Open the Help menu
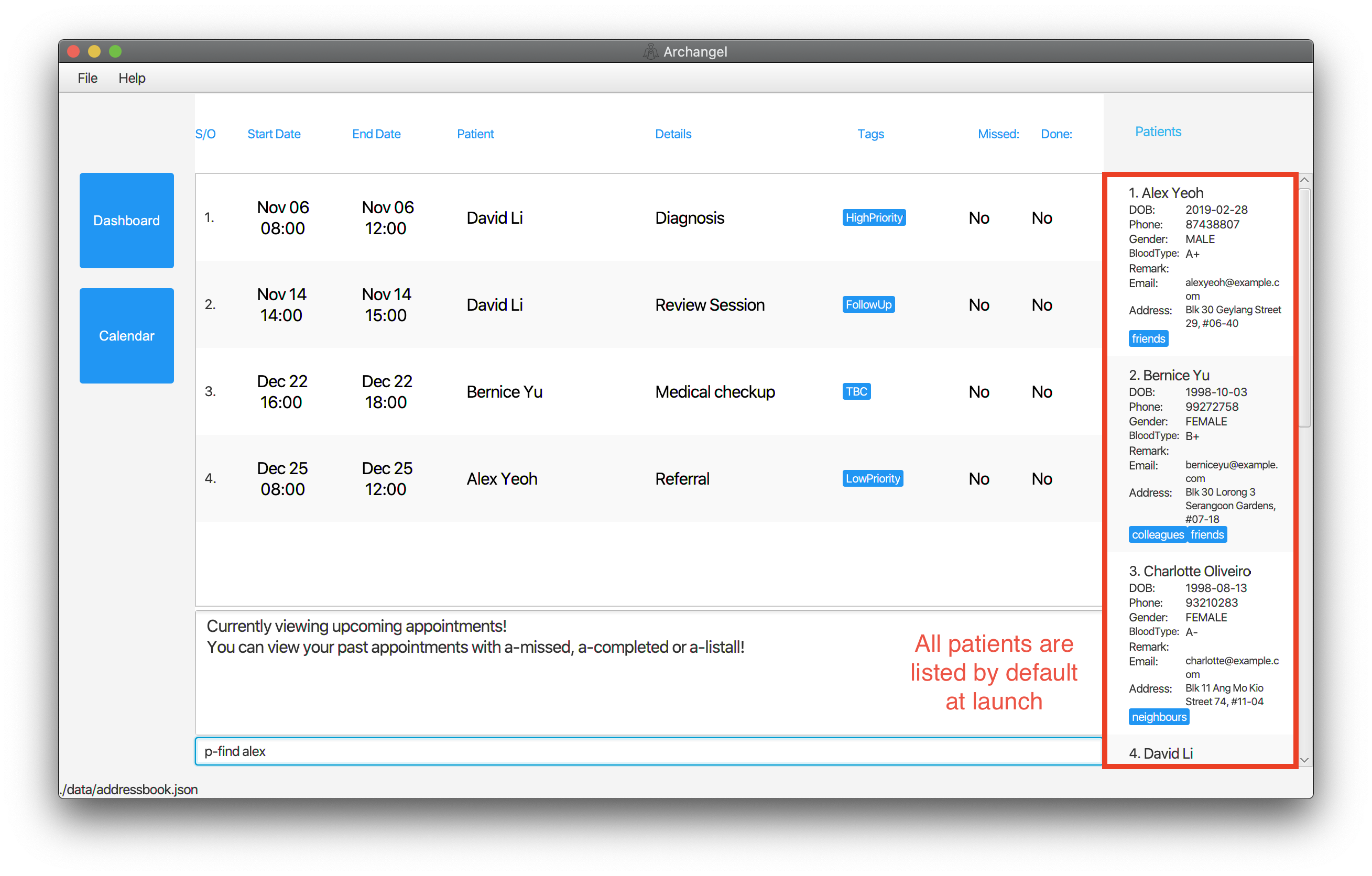Image resolution: width=1372 pixels, height=876 pixels. [x=132, y=78]
